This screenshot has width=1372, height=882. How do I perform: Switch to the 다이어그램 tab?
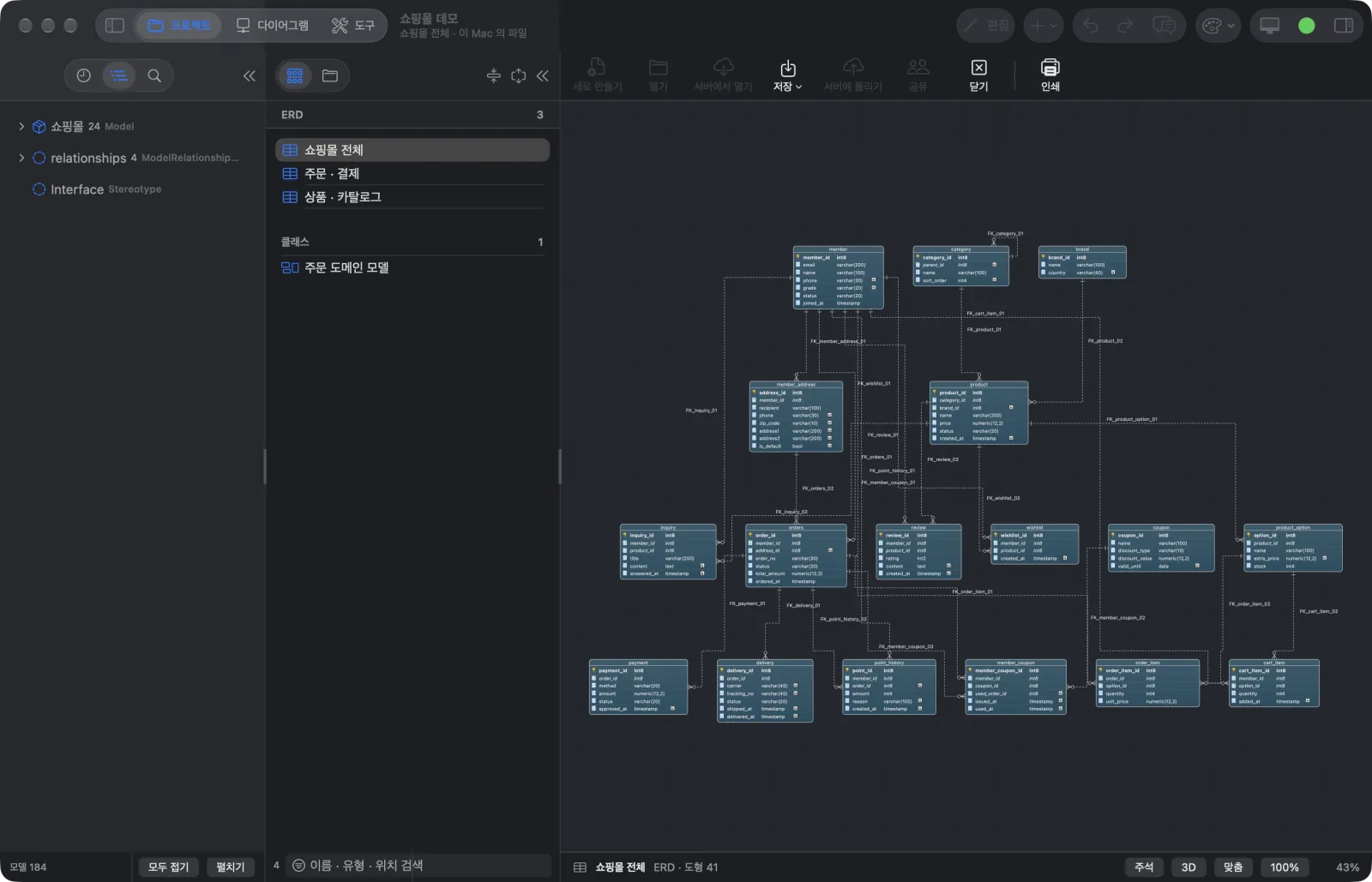point(273,26)
